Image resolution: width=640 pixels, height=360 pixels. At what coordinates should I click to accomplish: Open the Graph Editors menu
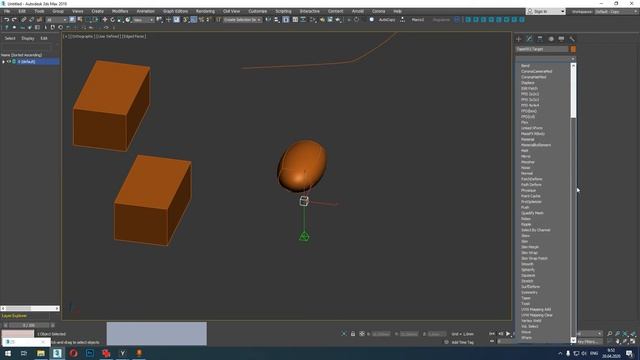pyautogui.click(x=176, y=11)
